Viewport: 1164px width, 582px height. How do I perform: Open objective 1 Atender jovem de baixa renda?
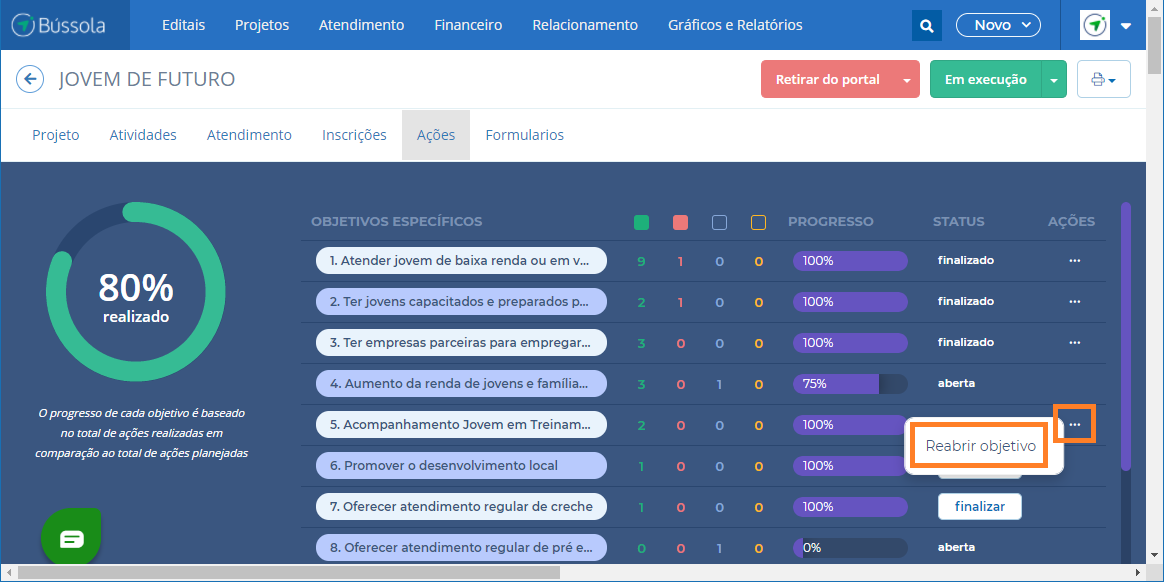(x=461, y=261)
